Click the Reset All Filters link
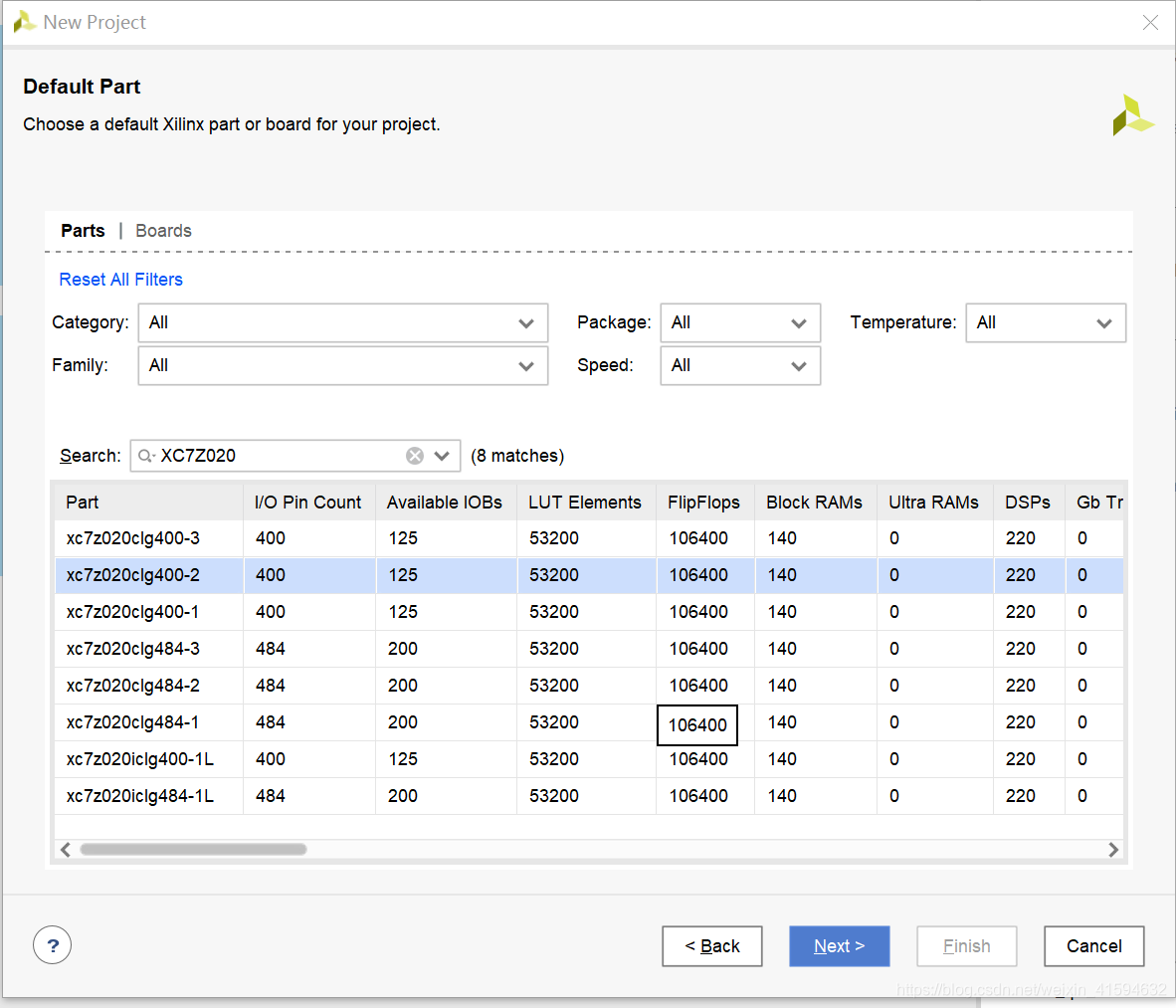The height and width of the screenshot is (1008, 1176). click(x=120, y=279)
